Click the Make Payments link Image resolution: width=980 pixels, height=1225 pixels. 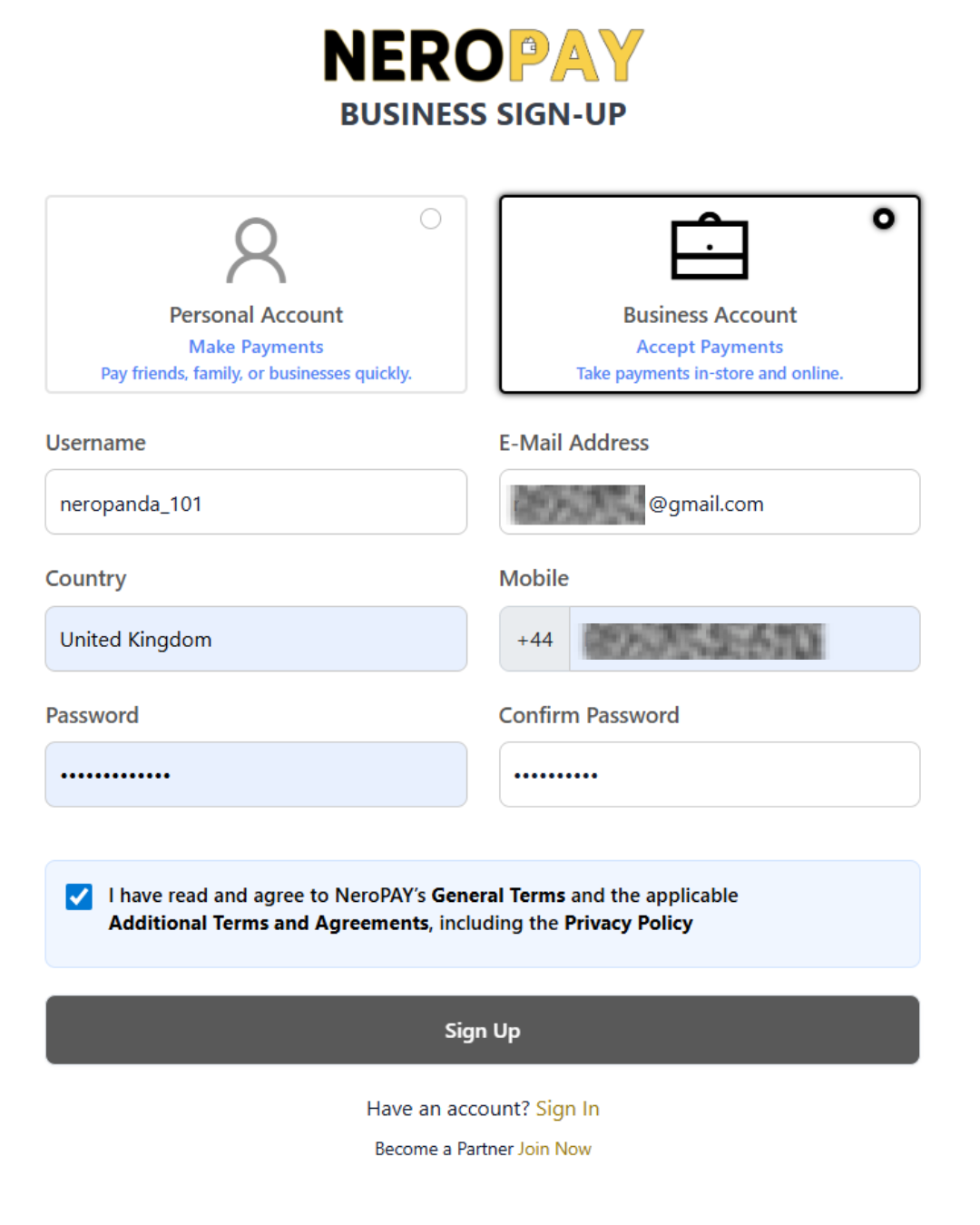tap(255, 346)
